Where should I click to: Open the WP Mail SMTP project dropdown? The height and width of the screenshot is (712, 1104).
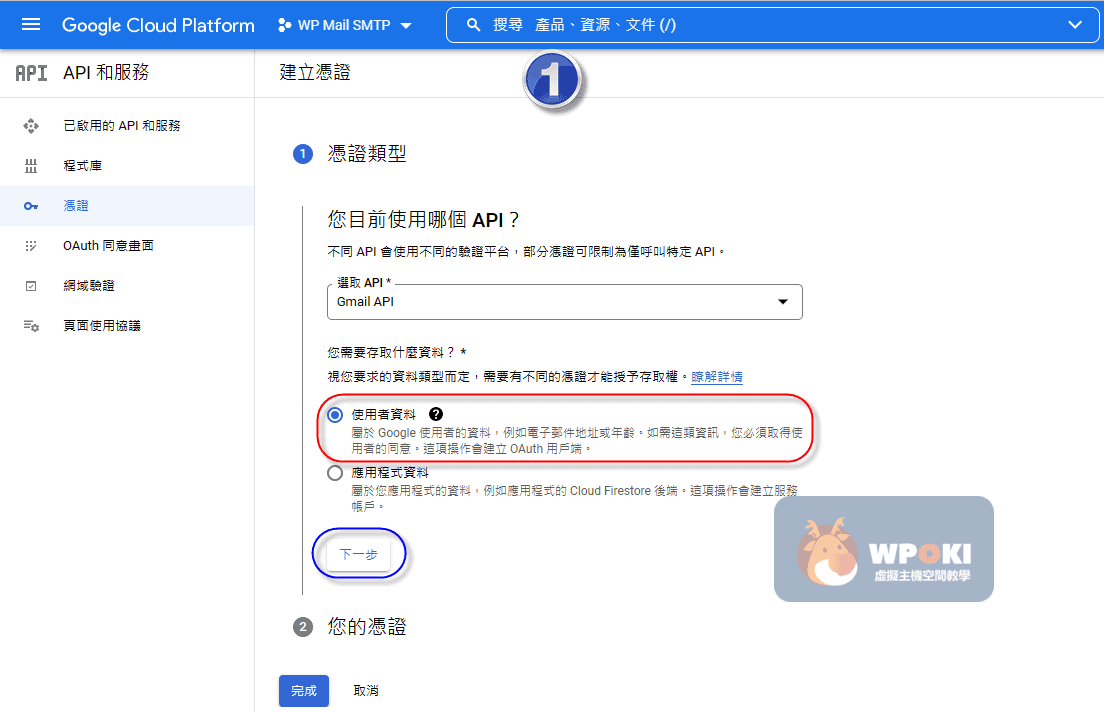pos(345,25)
